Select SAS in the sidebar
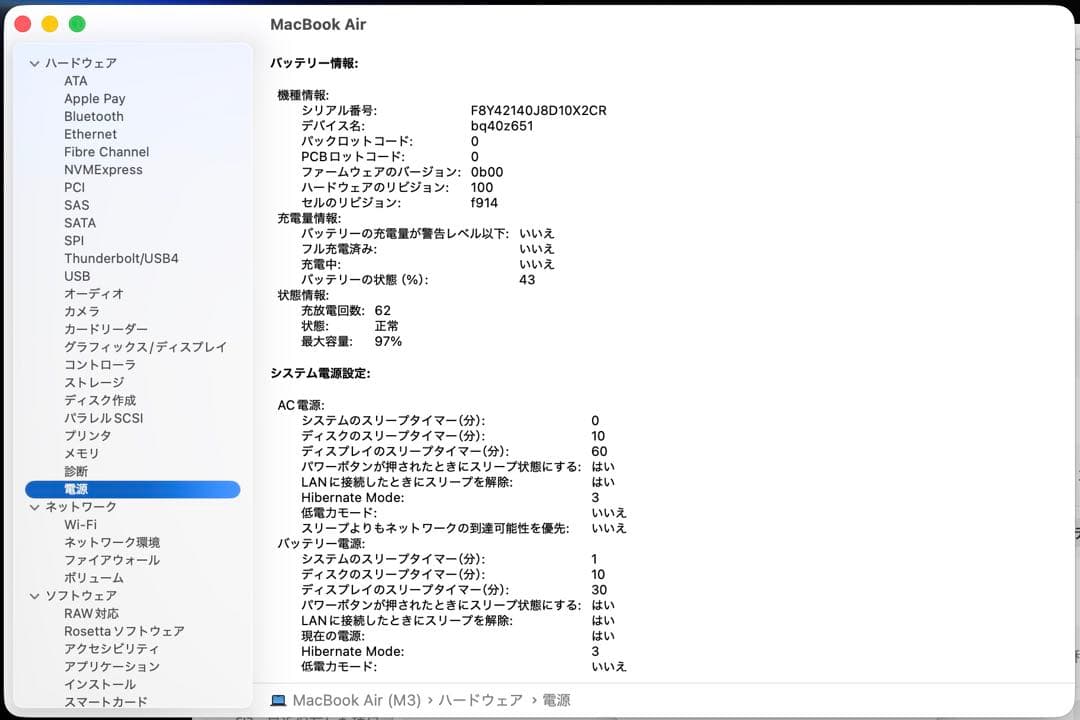 point(76,205)
